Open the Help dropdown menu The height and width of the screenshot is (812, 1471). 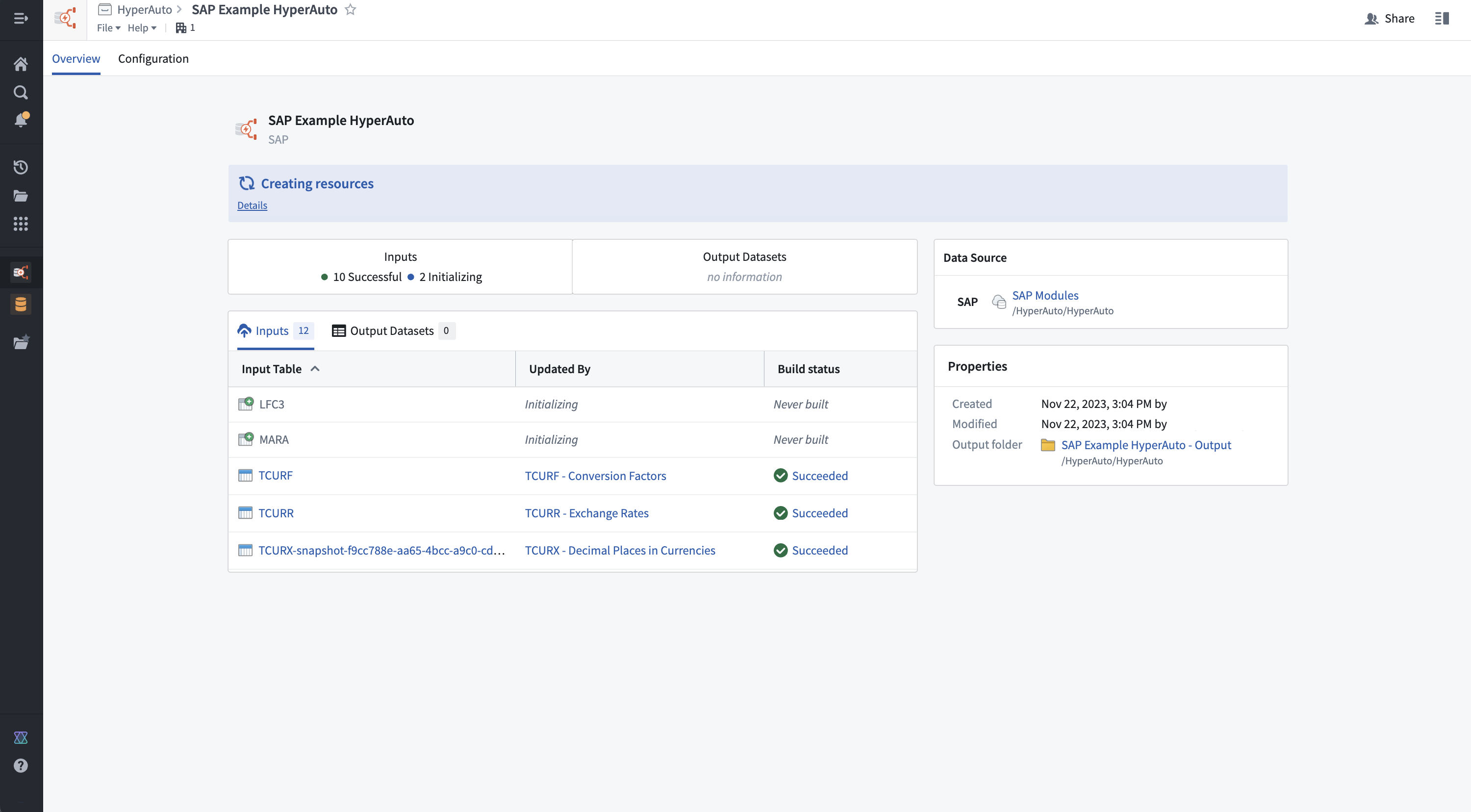(142, 27)
